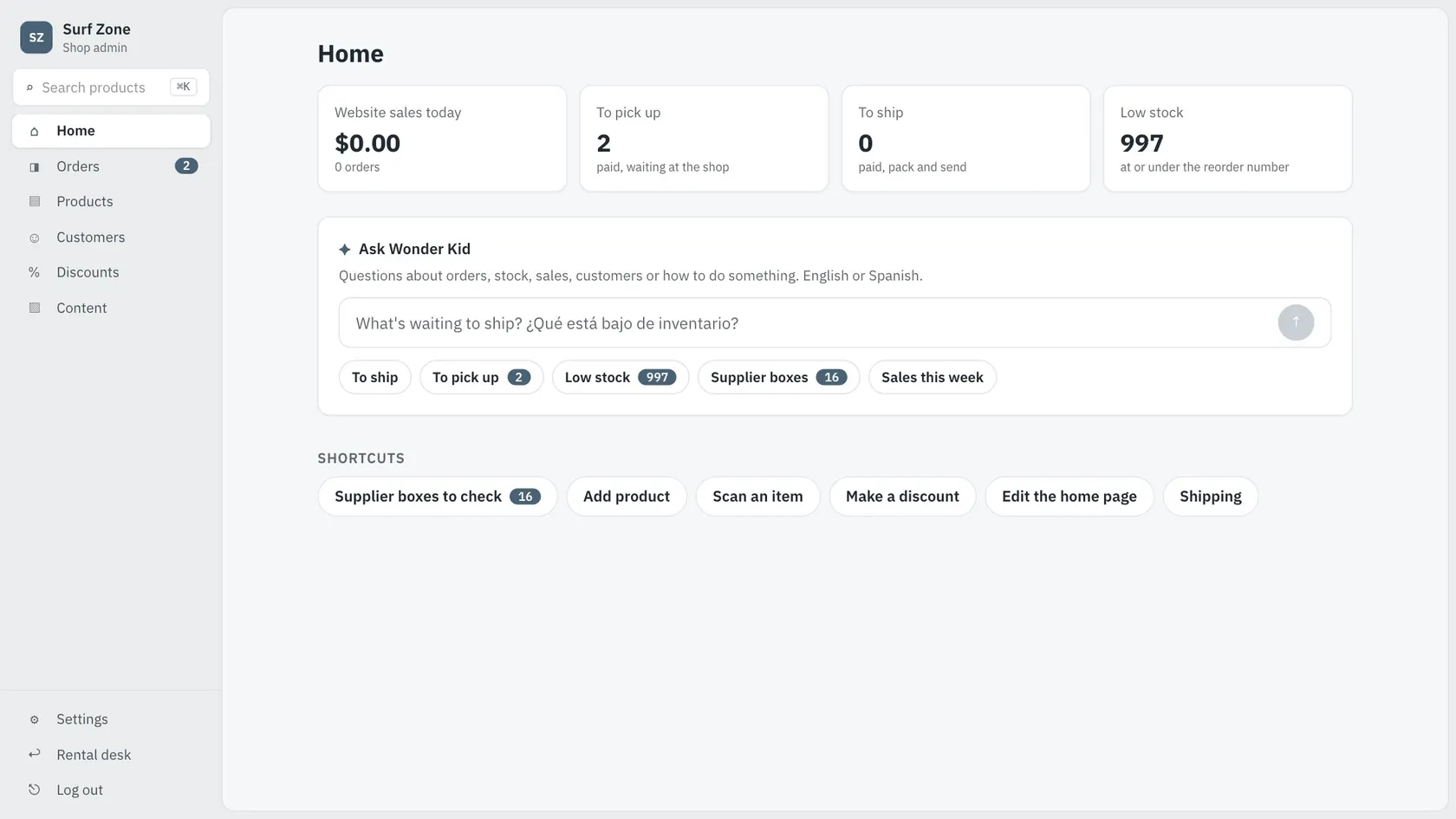Open Settings label in sidebar
1456x819 pixels.
(82, 719)
